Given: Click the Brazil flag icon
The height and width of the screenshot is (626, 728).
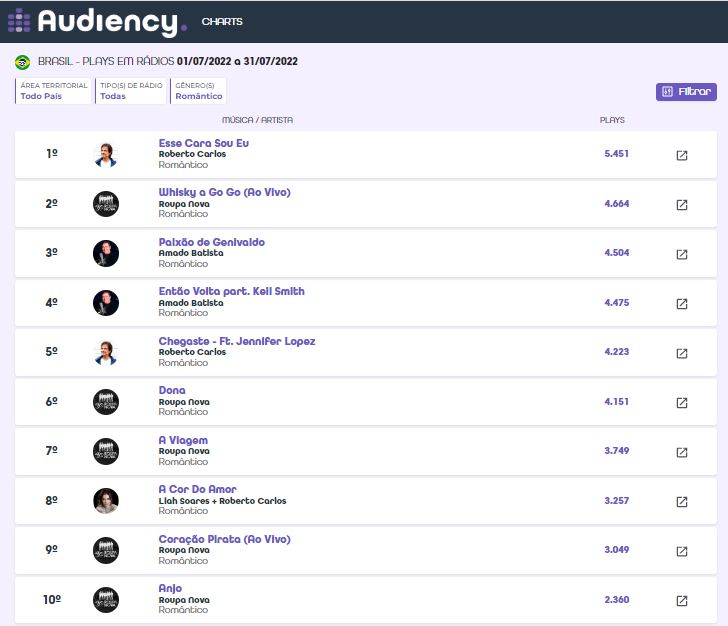Looking at the screenshot, I should pyautogui.click(x=22, y=62).
